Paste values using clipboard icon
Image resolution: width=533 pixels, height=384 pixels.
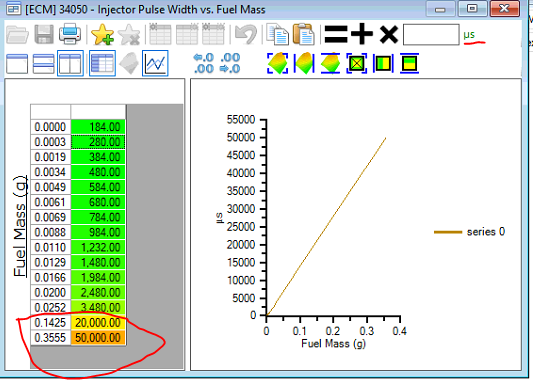[x=304, y=34]
